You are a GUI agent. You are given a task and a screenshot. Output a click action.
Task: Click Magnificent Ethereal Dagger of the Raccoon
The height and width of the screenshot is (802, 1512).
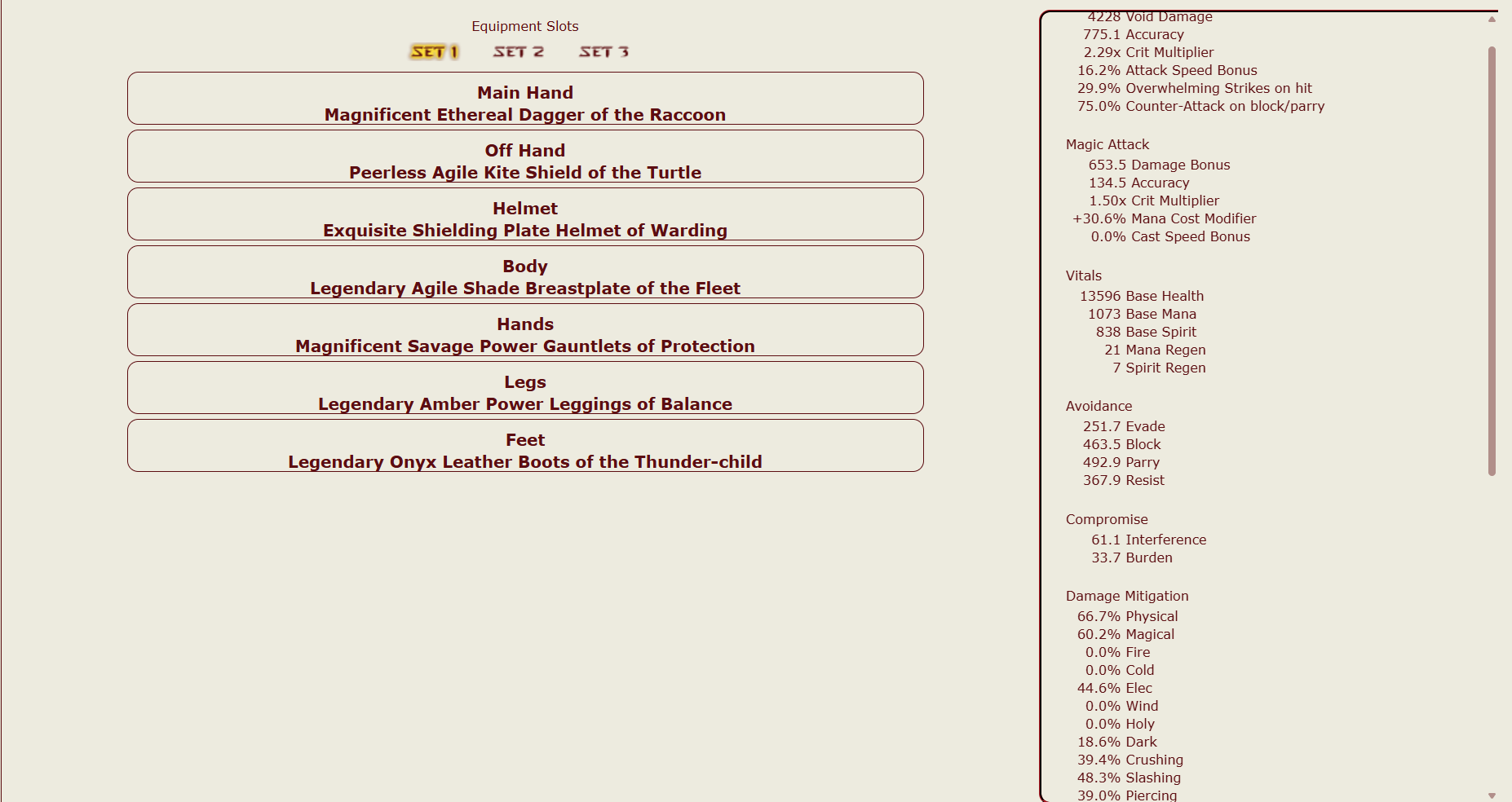click(x=525, y=115)
